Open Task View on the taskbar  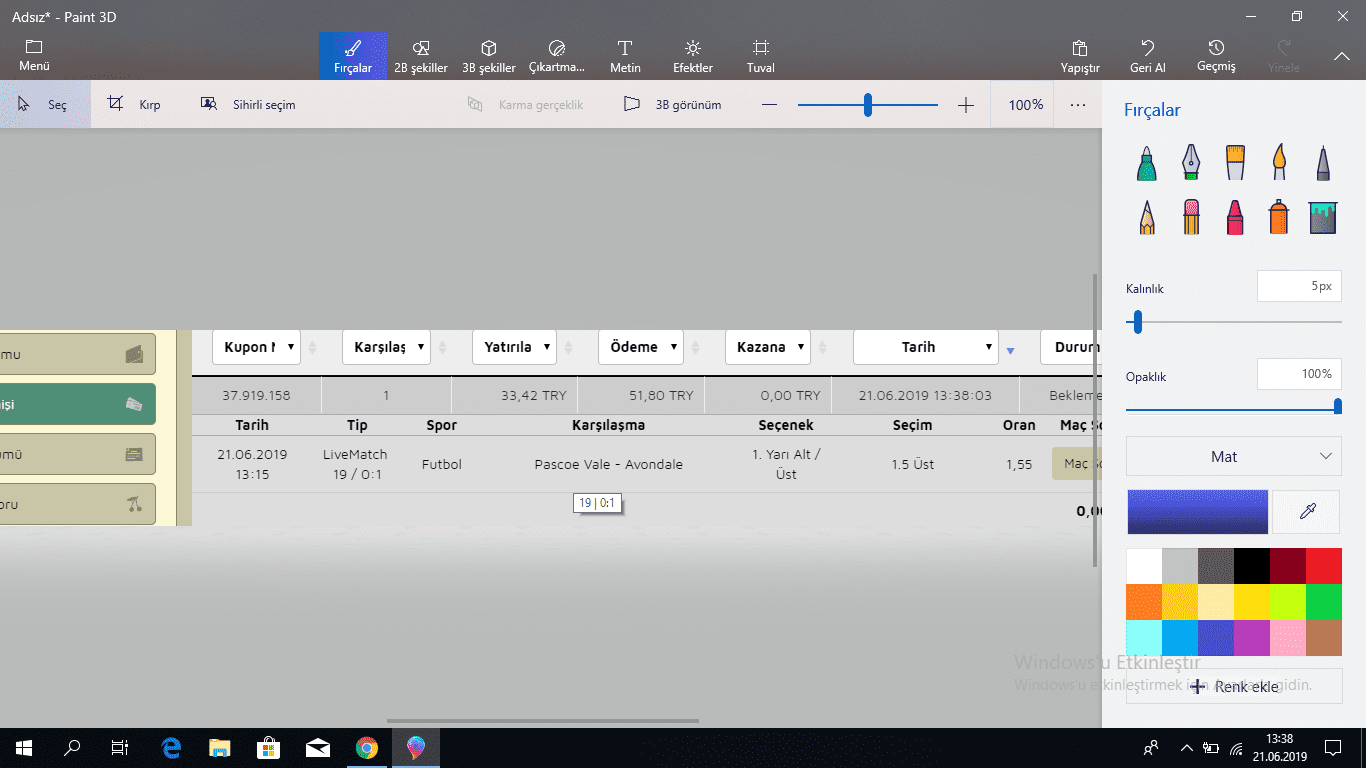click(120, 747)
